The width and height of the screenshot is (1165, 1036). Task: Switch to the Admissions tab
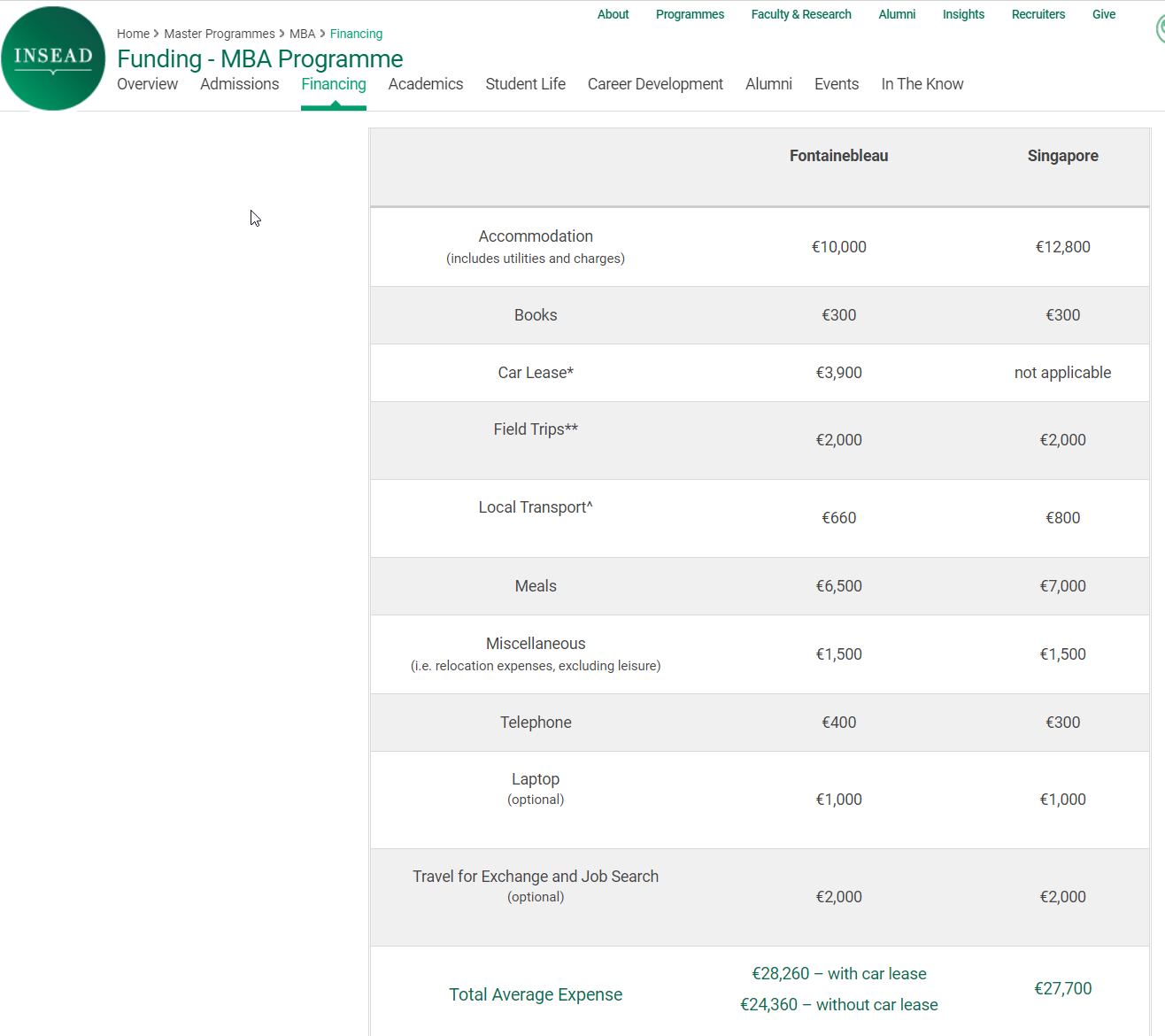coord(239,84)
